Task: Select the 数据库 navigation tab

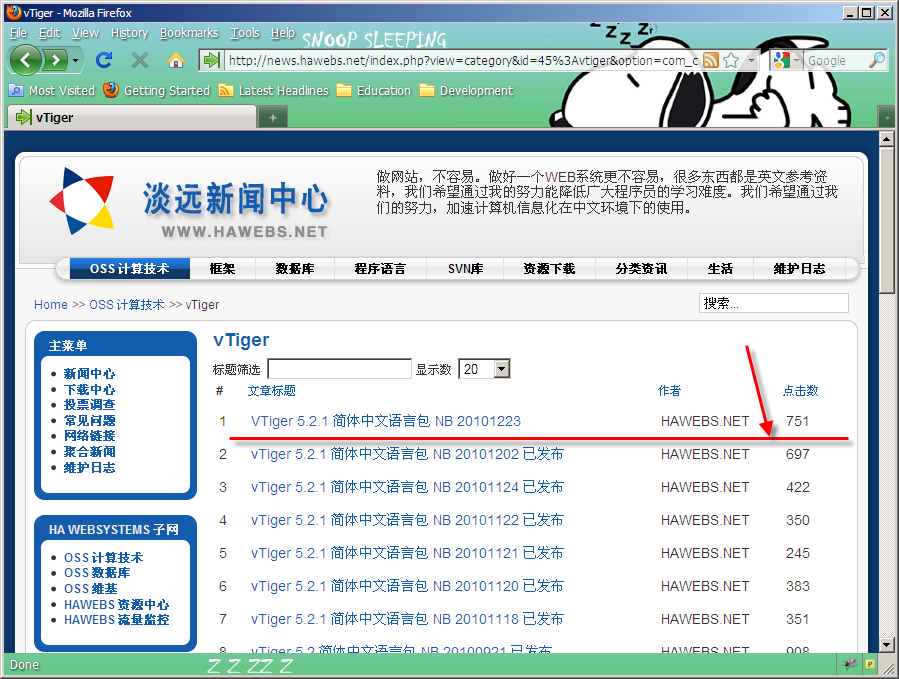Action: point(295,268)
